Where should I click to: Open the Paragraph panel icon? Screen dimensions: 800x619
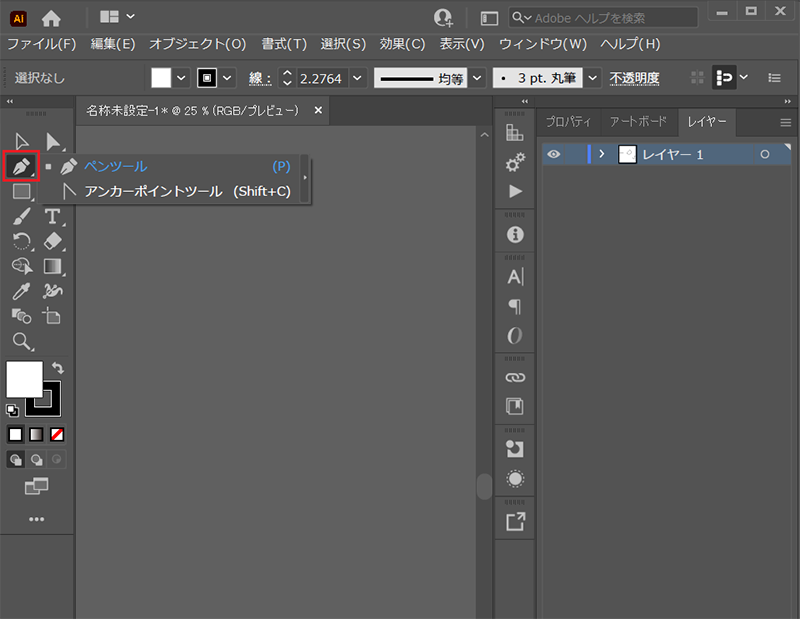coord(515,306)
